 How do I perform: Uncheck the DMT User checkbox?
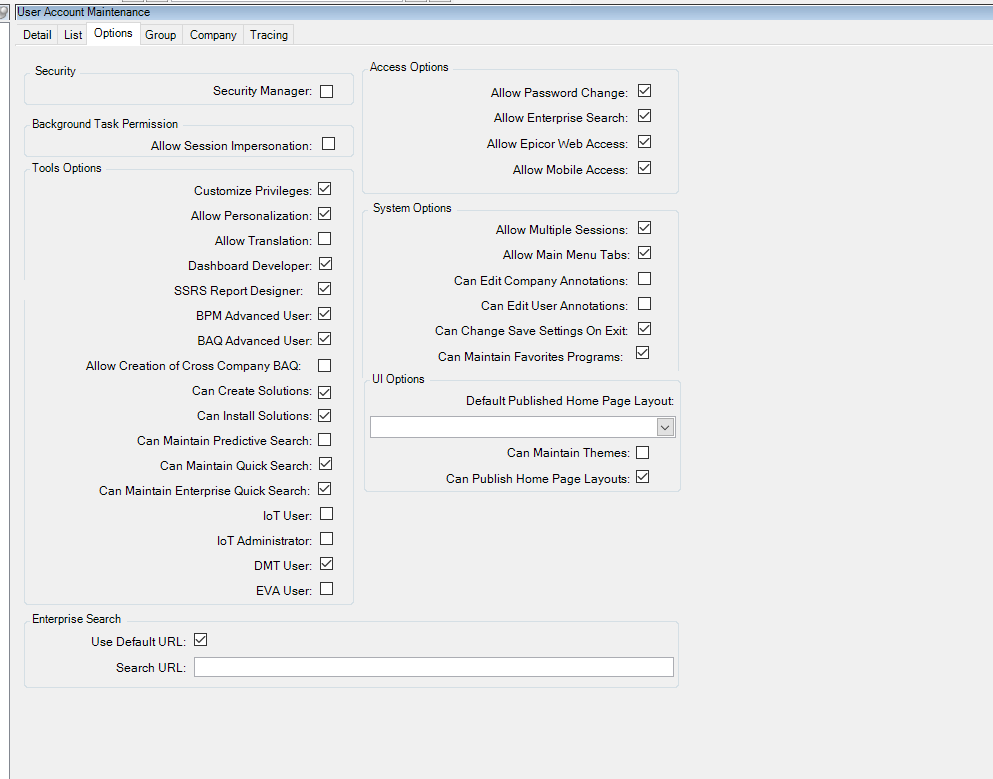327,564
